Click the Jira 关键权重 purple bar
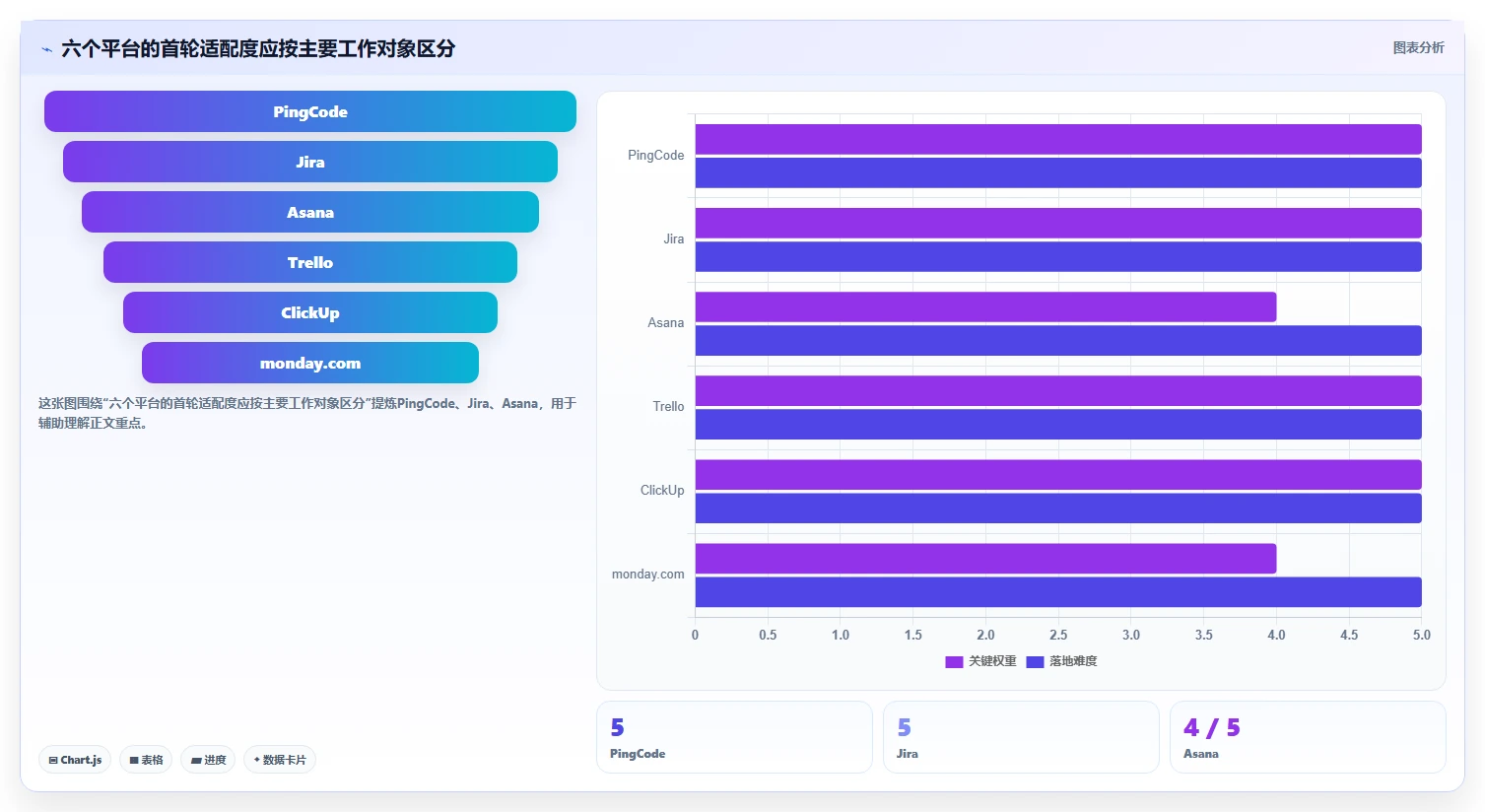This screenshot has height=812, width=1485. (x=1058, y=223)
